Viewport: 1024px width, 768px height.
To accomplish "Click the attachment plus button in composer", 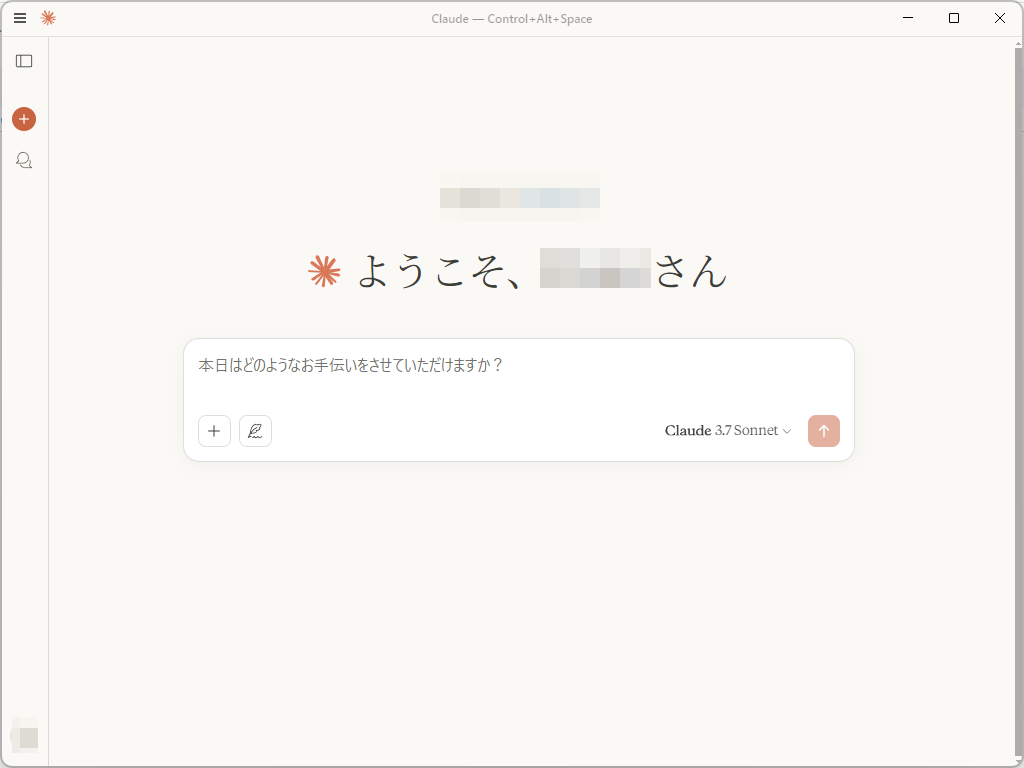I will [x=214, y=431].
